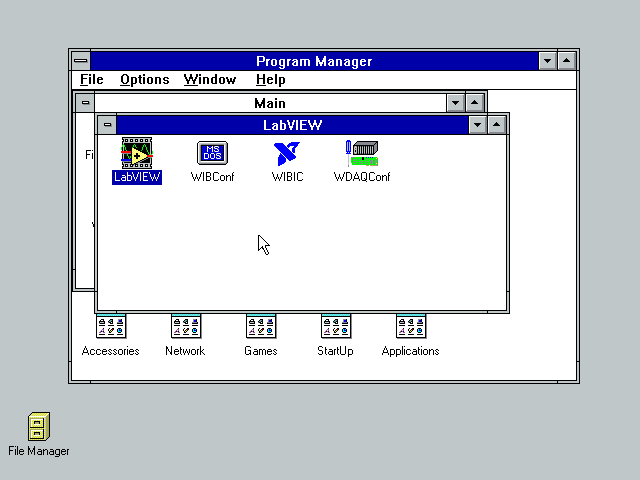Open the Main window control menu box
This screenshot has width=640, height=480.
click(86, 103)
